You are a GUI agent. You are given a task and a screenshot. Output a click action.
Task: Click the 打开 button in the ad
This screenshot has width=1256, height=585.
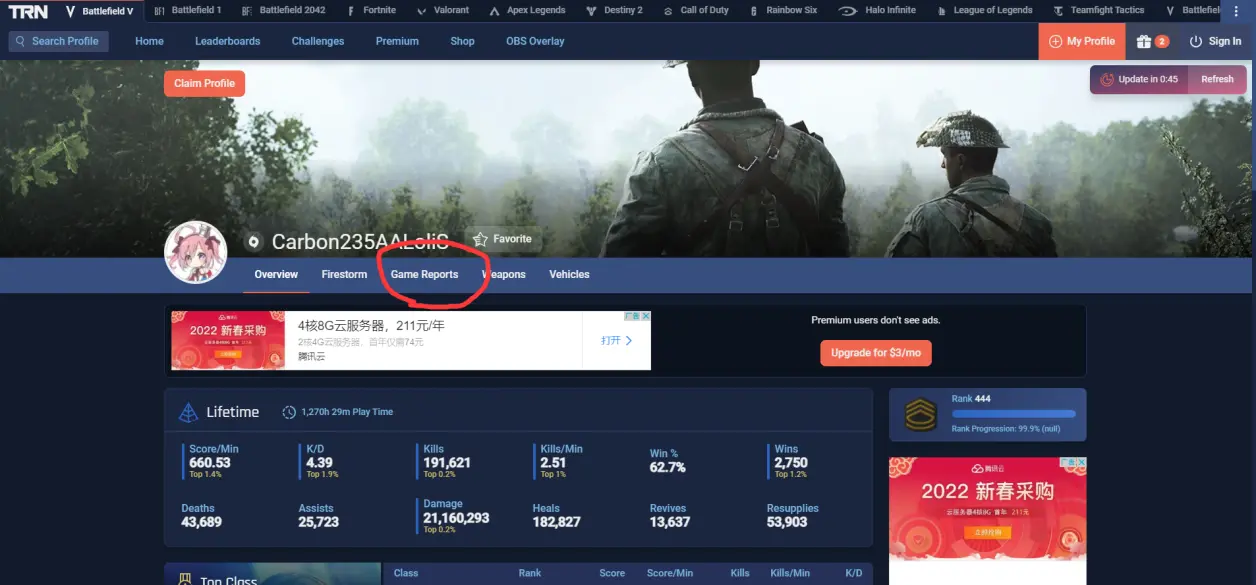(x=616, y=340)
